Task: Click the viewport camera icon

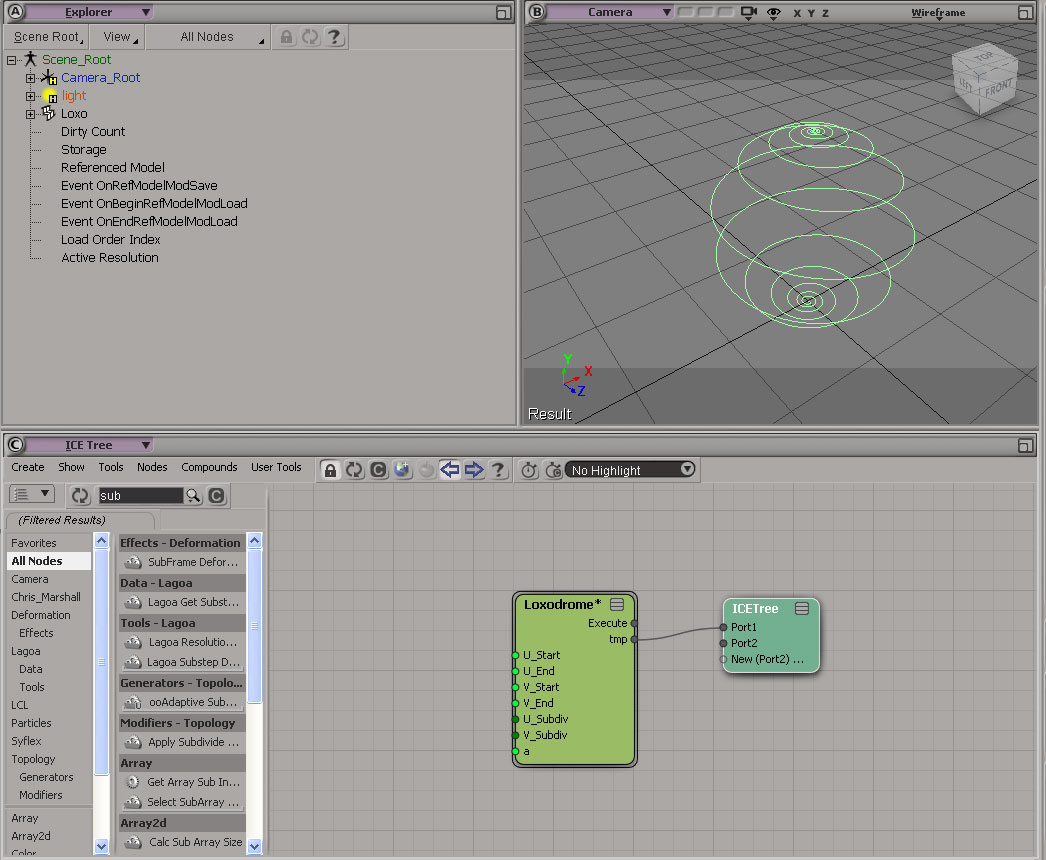Action: point(748,13)
